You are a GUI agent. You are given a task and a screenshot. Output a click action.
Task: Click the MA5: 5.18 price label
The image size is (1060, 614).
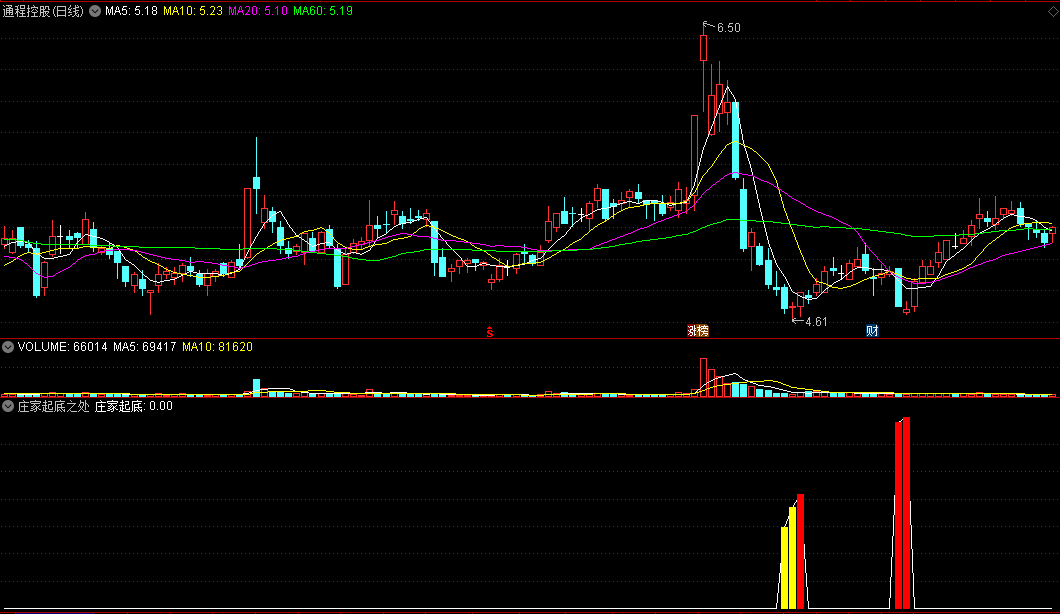coord(131,11)
